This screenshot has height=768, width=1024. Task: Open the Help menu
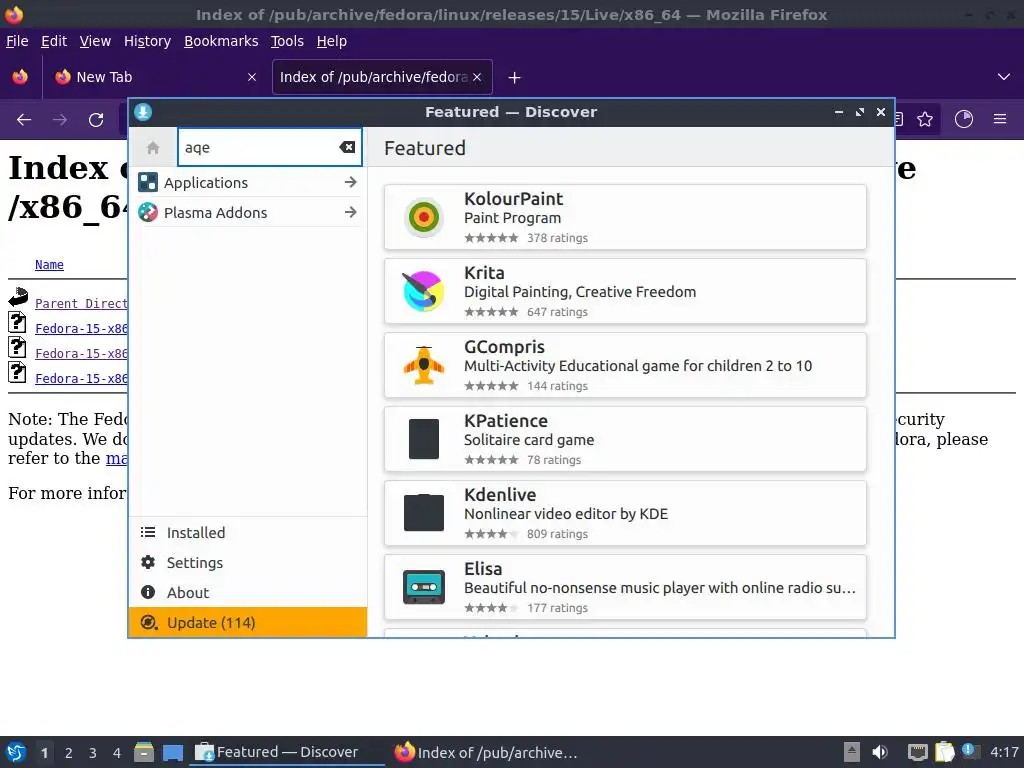click(332, 41)
